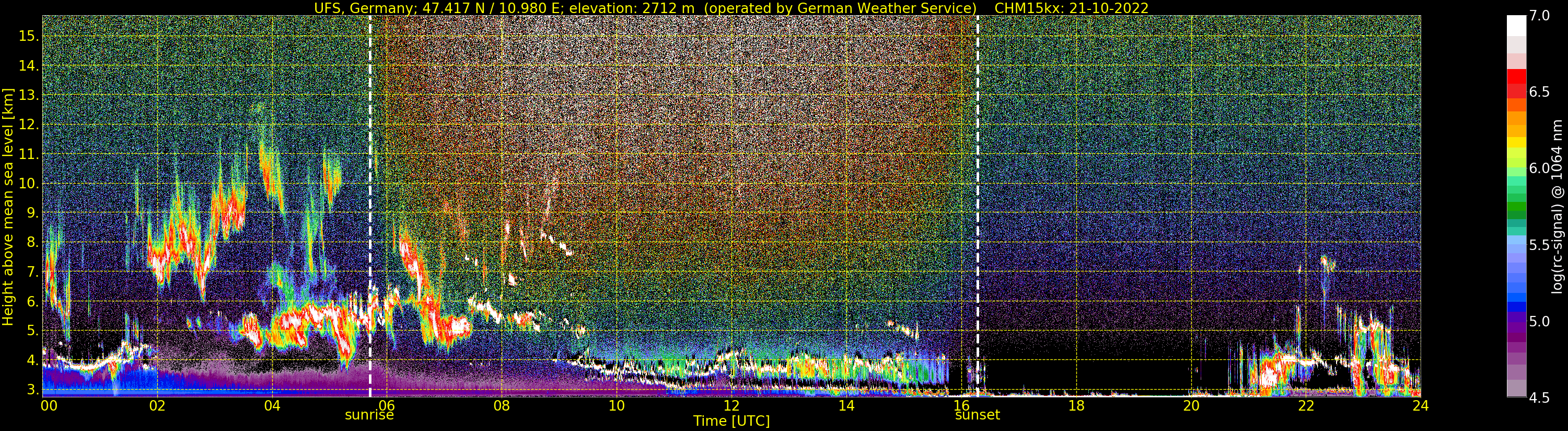Click the time tick label '02'
This screenshot has width=1568, height=431.
point(157,405)
